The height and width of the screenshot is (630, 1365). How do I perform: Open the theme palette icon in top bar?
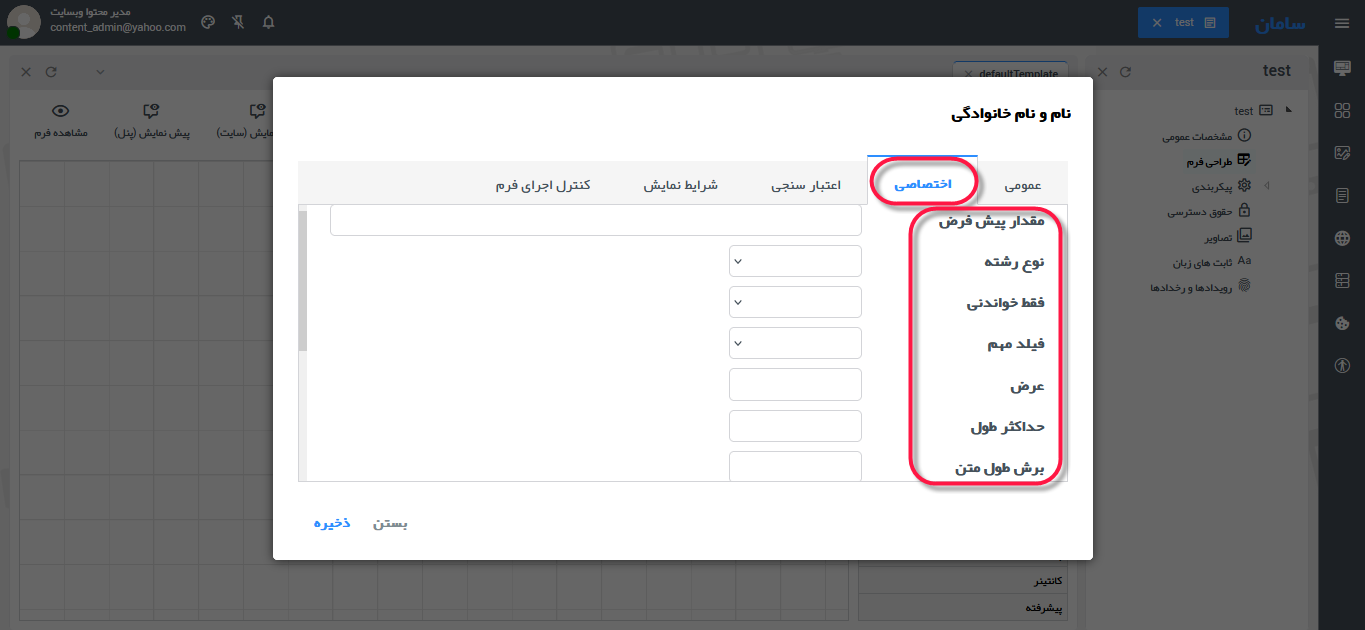208,22
